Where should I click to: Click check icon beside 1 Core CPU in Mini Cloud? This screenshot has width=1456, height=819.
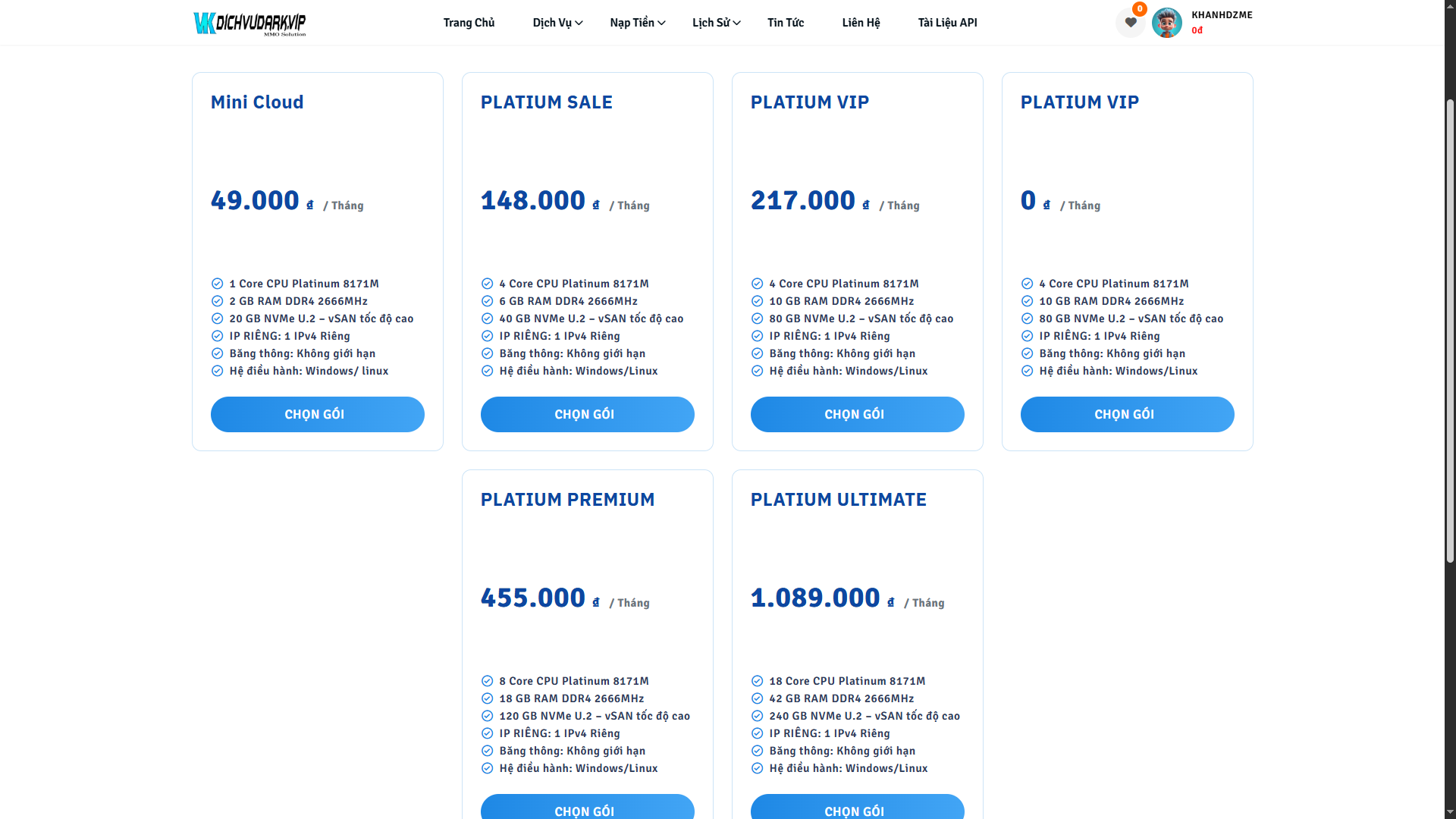click(x=217, y=284)
